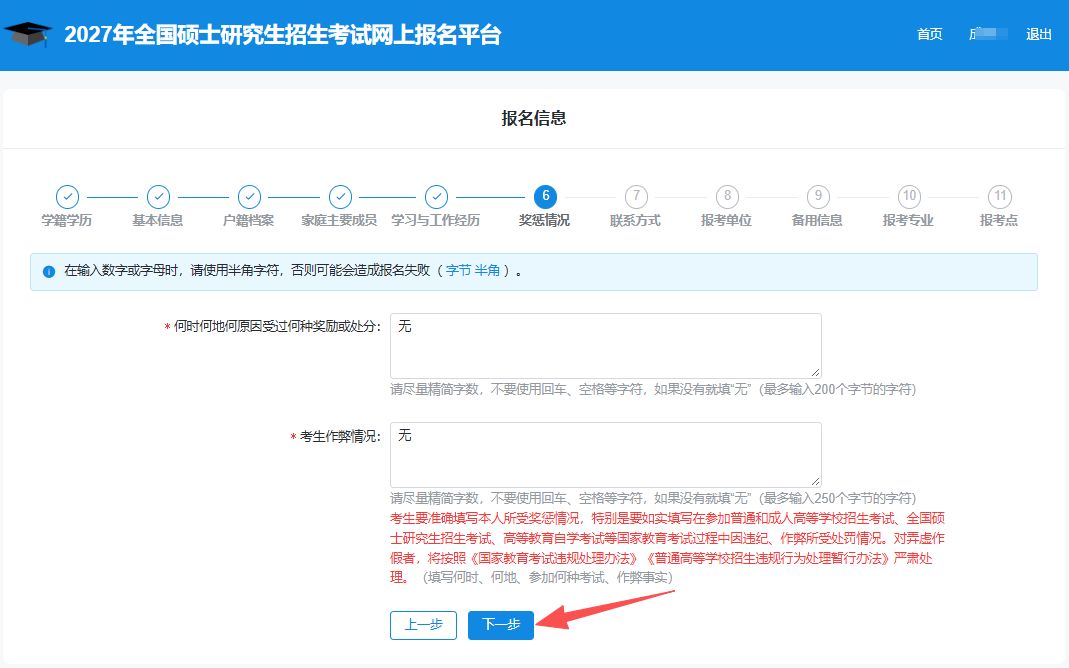Click the 基本信息 step label
The height and width of the screenshot is (668, 1069).
click(158, 220)
